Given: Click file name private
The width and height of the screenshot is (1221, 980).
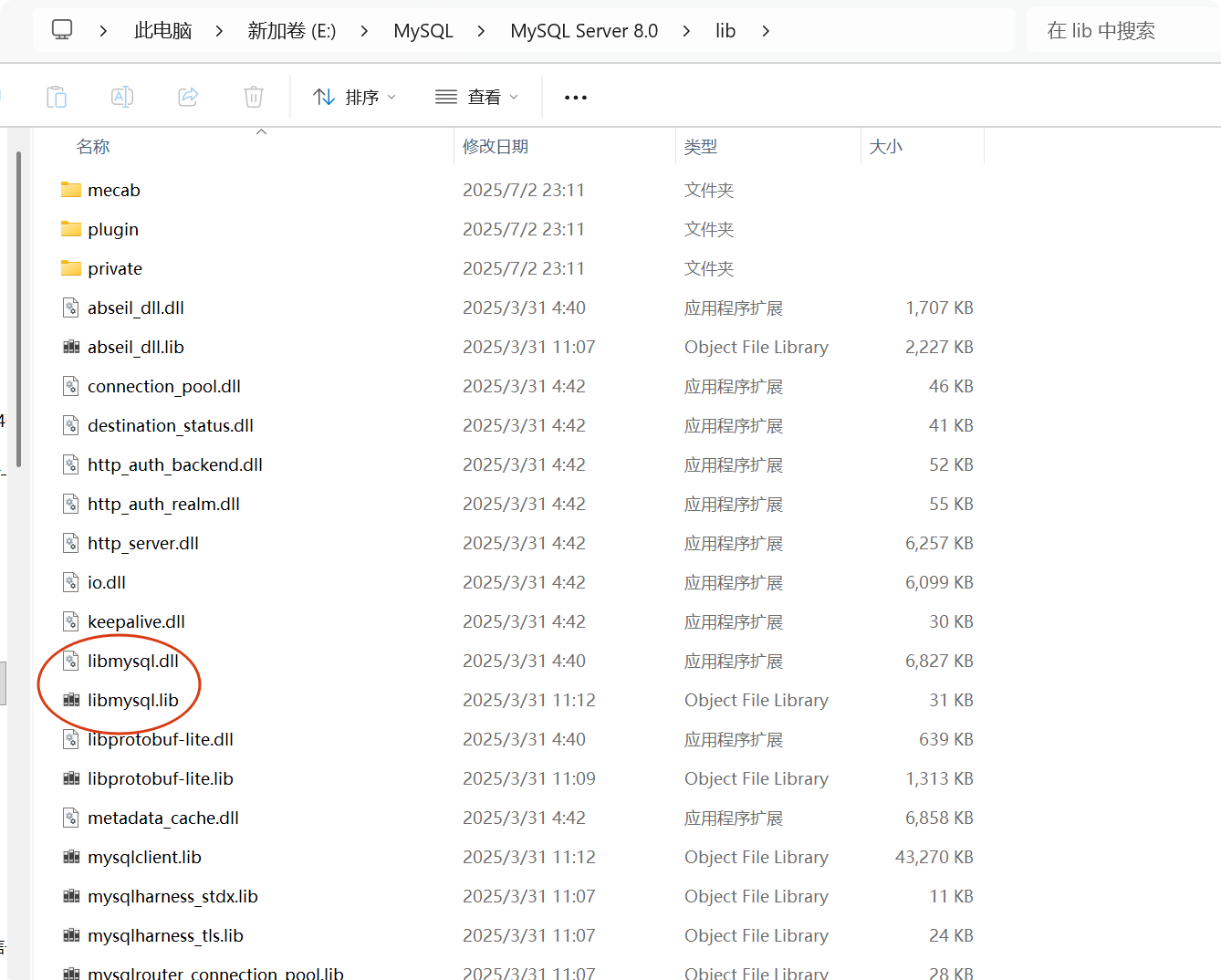Looking at the screenshot, I should pyautogui.click(x=115, y=268).
